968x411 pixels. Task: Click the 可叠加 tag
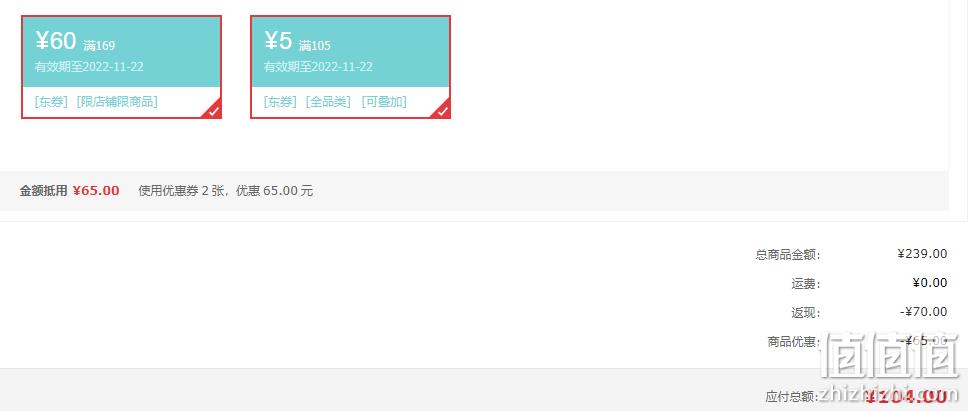(384, 102)
